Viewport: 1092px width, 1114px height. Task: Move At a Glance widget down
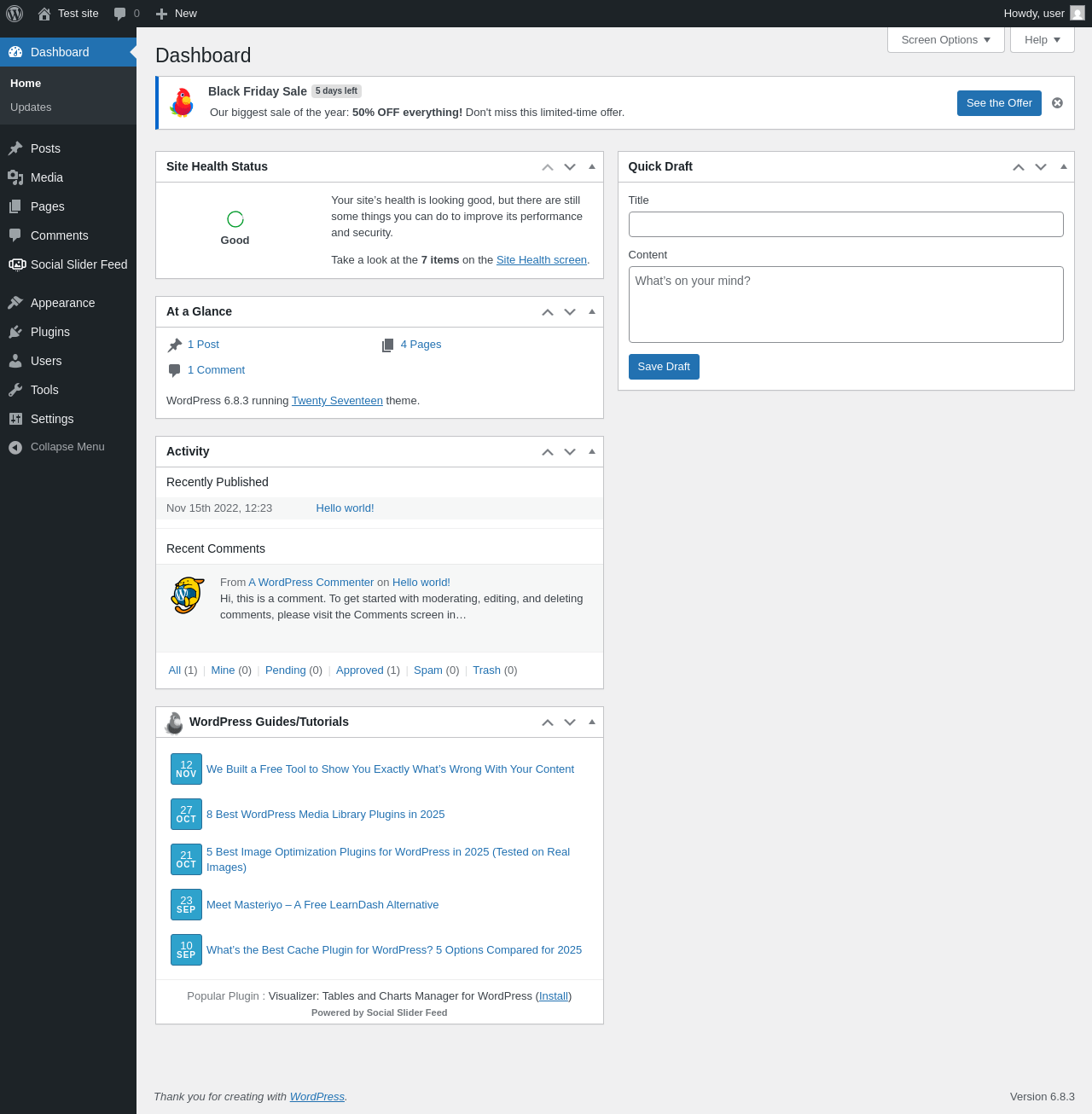point(570,312)
